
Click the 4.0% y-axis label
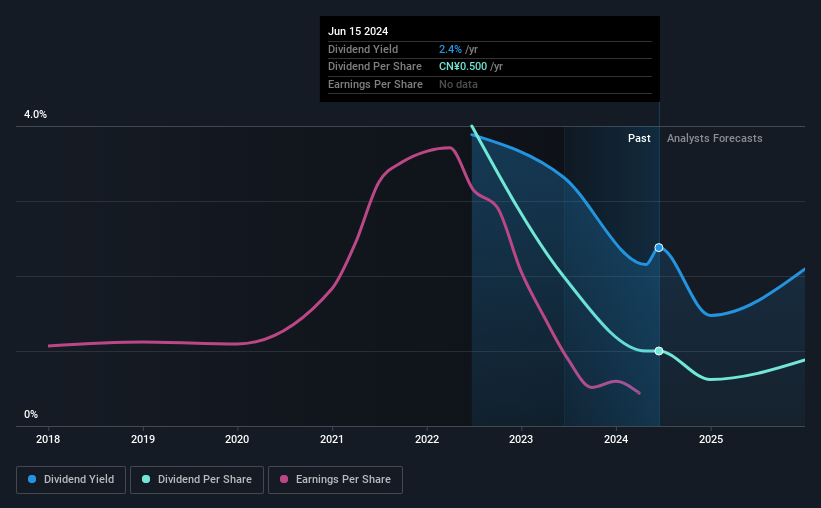pos(35,115)
